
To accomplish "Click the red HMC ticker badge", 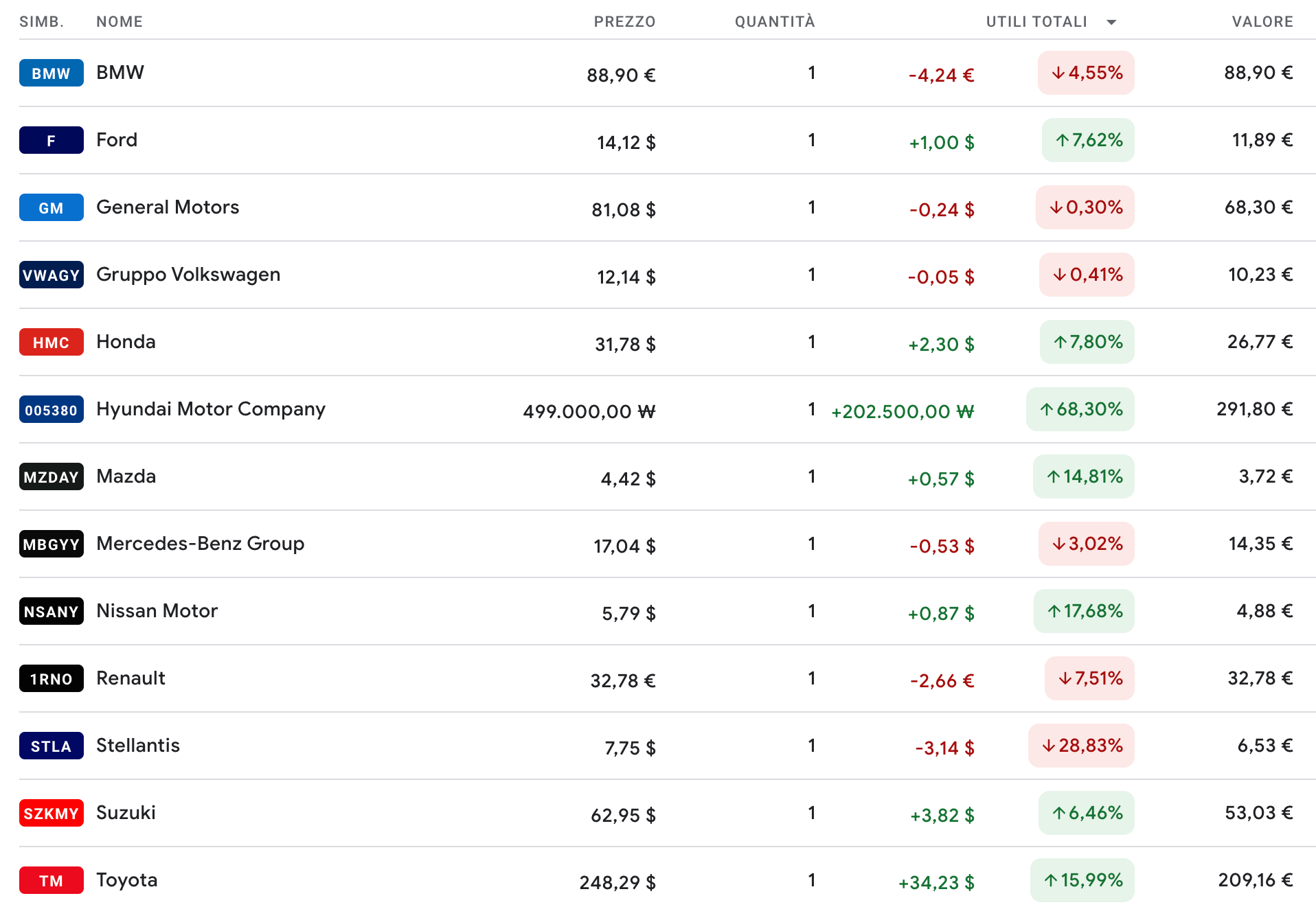I will [x=51, y=342].
